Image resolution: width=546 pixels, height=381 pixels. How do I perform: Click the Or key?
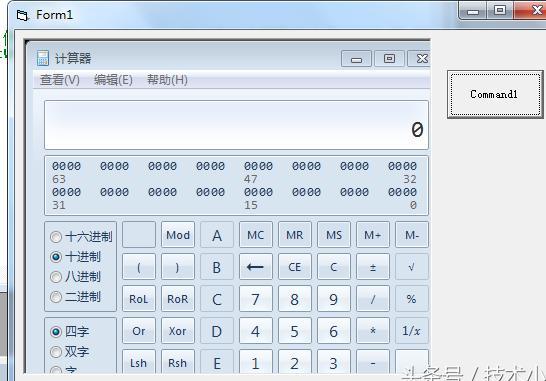[139, 331]
